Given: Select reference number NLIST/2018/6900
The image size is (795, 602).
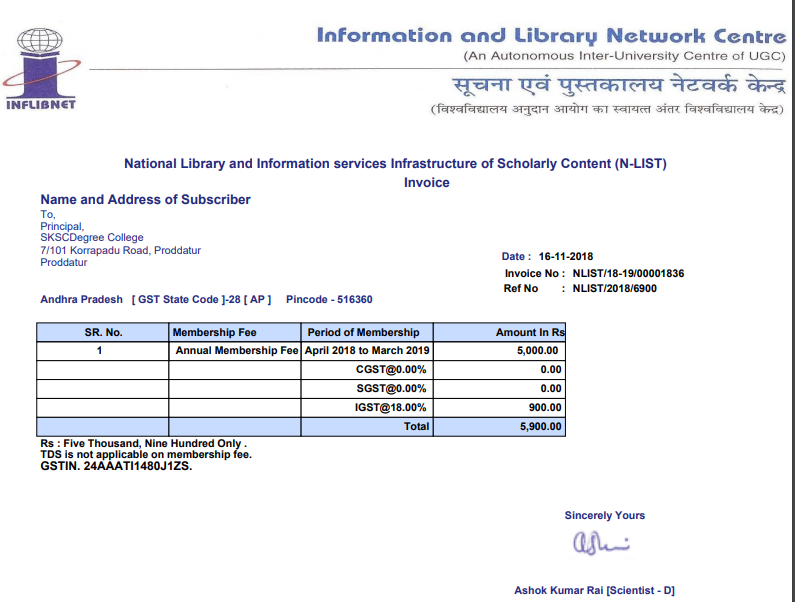Looking at the screenshot, I should coord(615,289).
